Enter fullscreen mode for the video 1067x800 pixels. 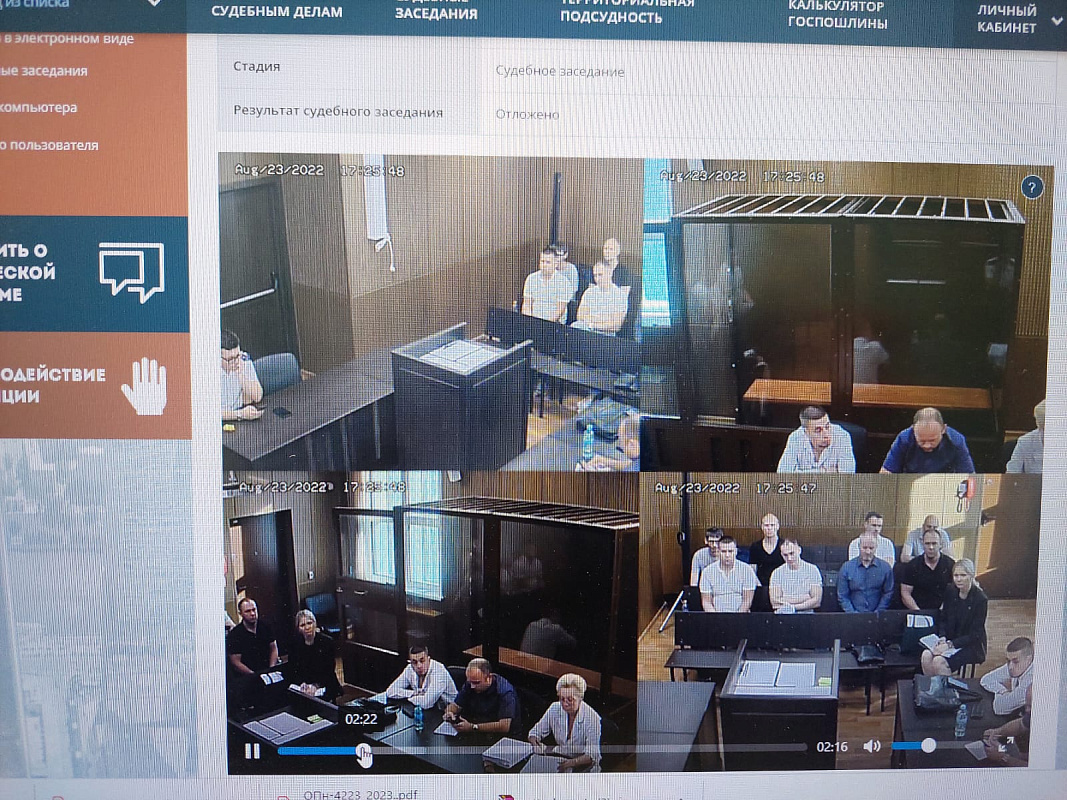(1005, 745)
